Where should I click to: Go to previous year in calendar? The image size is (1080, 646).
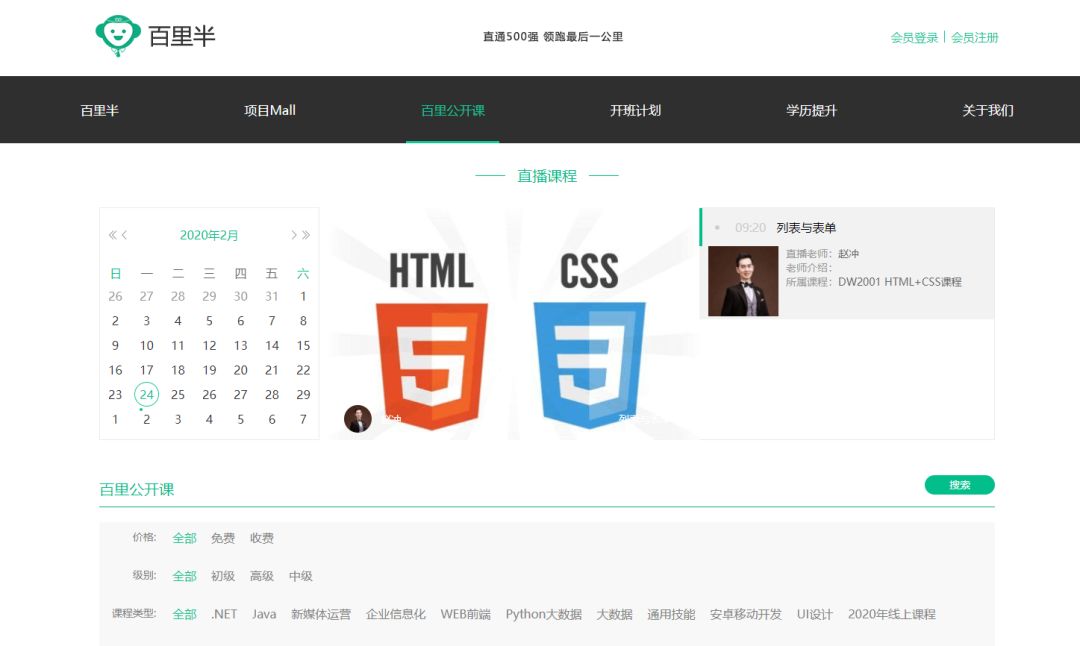click(x=112, y=236)
